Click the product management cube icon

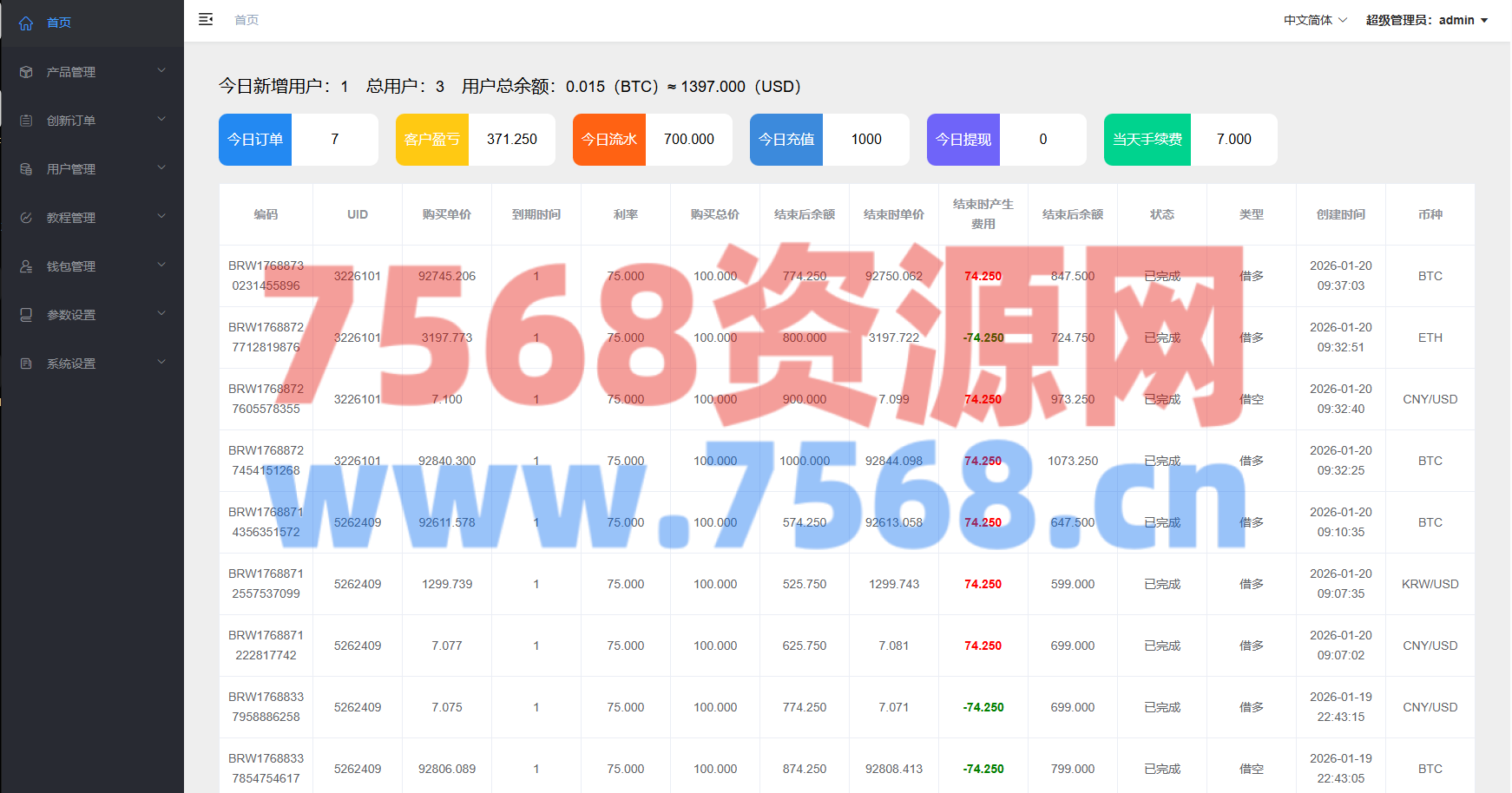[26, 72]
